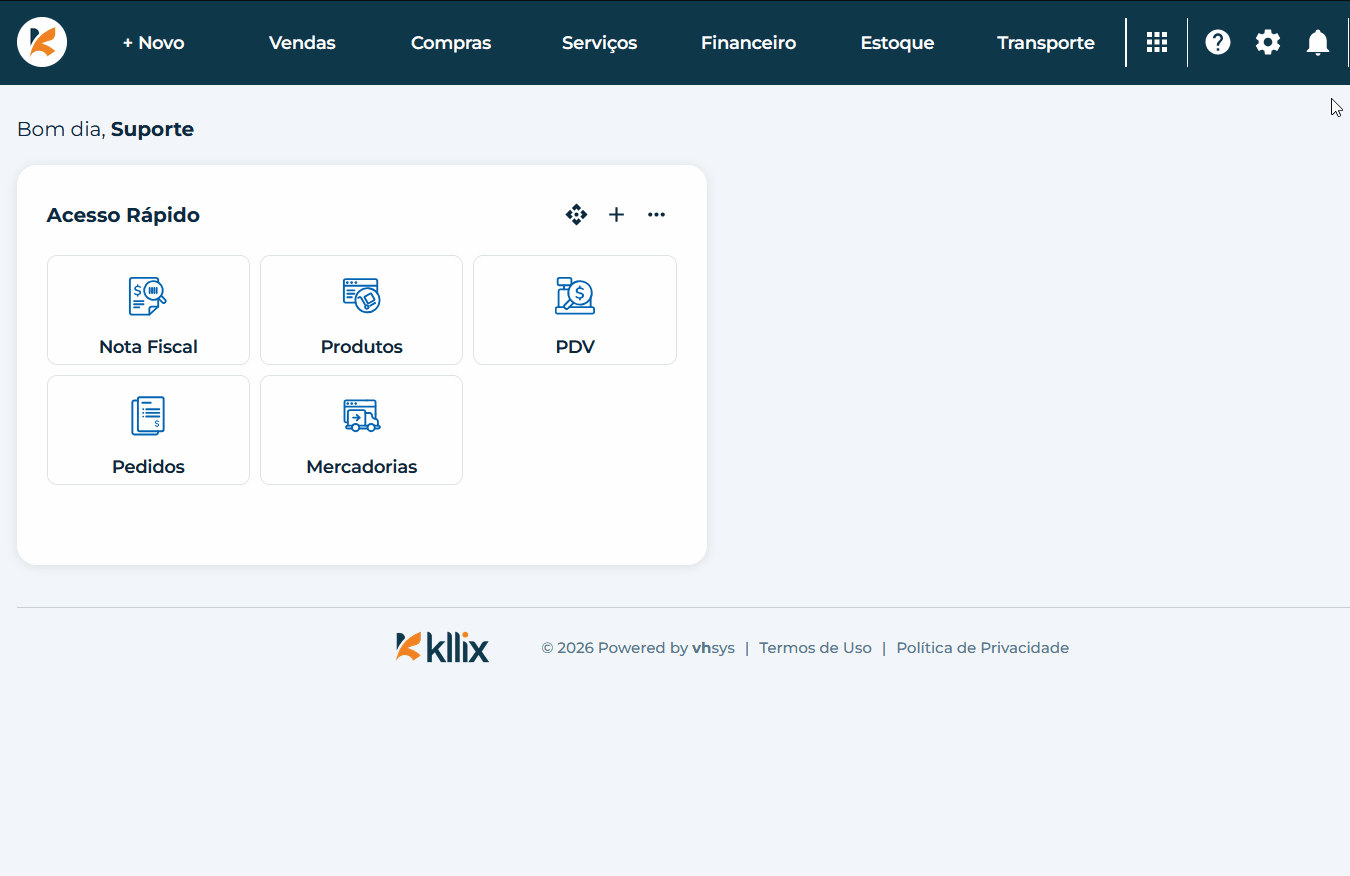The height and width of the screenshot is (876, 1350).
Task: Open the Financeiro menu
Action: coord(749,43)
